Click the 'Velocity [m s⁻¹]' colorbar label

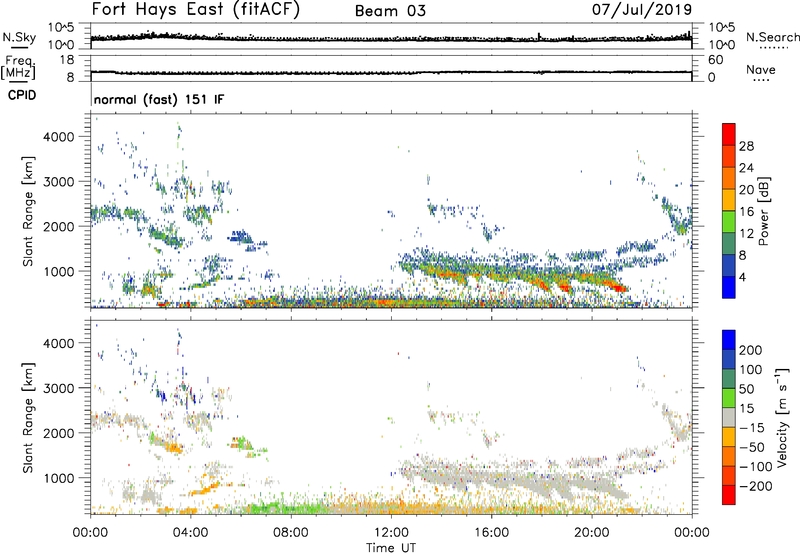click(781, 417)
